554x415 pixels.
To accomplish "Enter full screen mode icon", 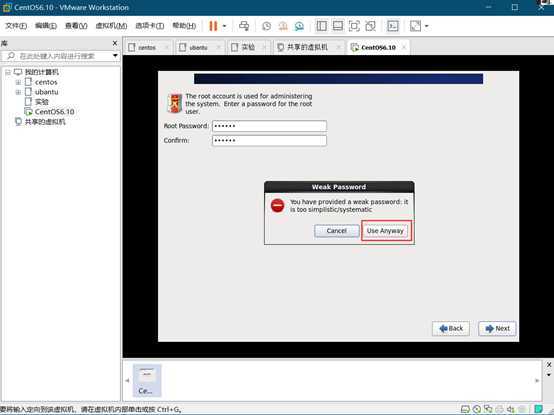I will point(354,26).
